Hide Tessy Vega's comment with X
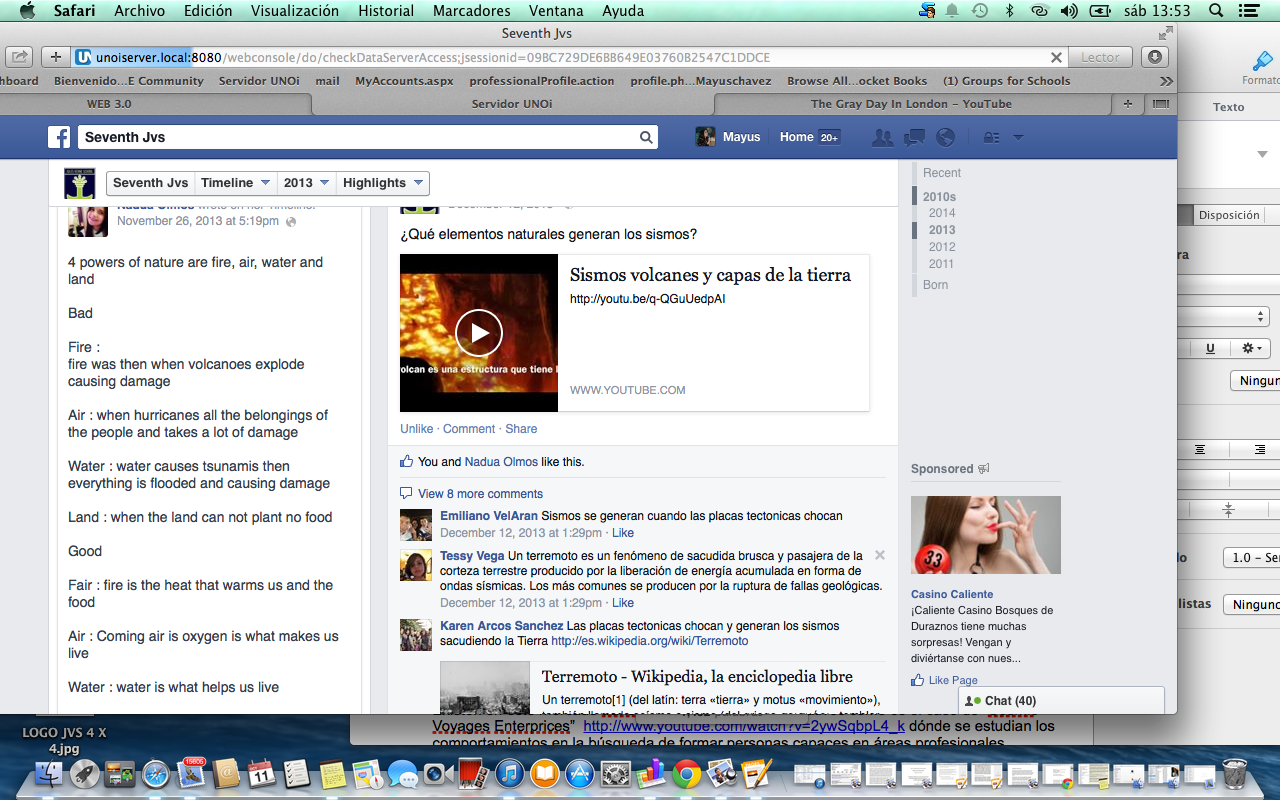 click(x=880, y=555)
